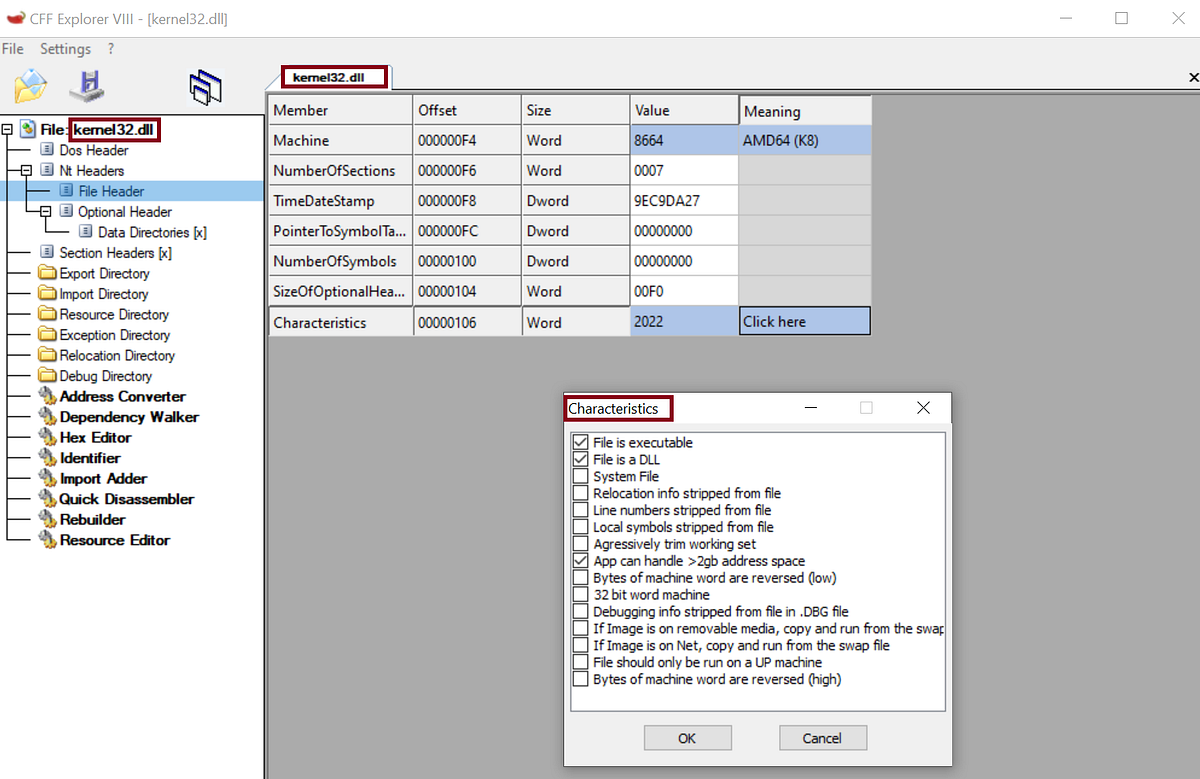Uncheck 'File is executable' characteristic

tap(581, 442)
